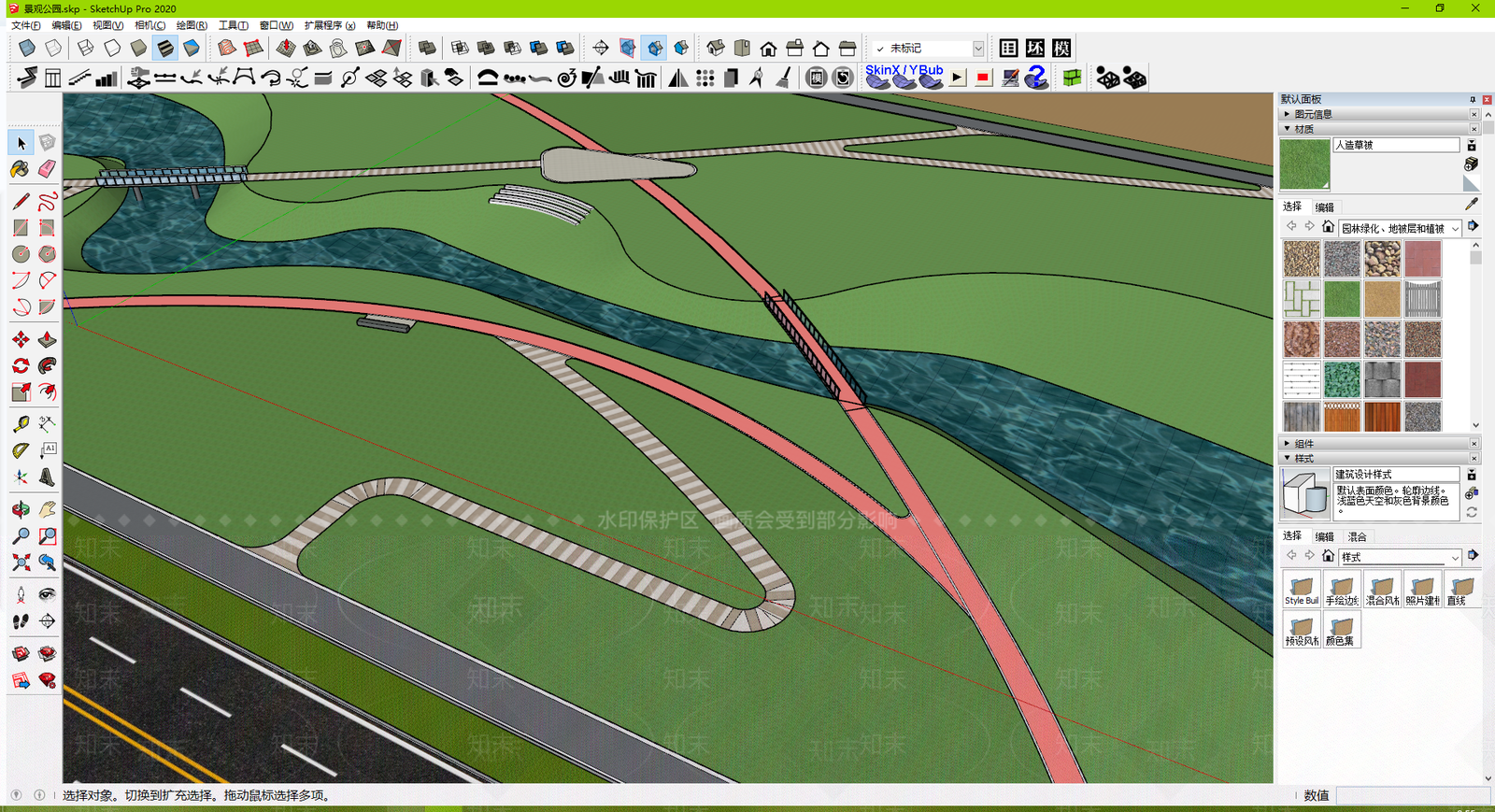Select the Pan hand tool

pyautogui.click(x=47, y=509)
